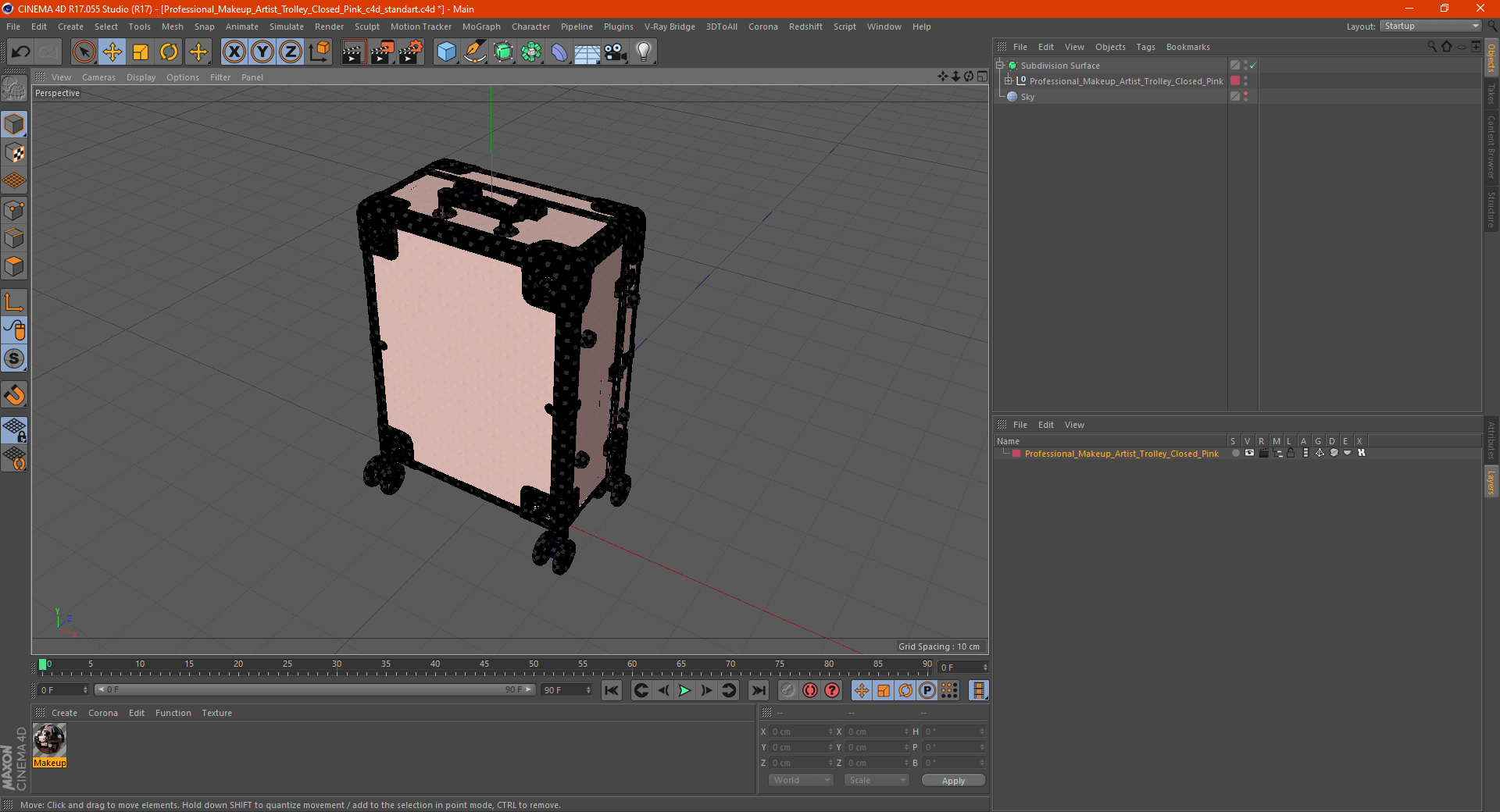Go to end of animation

point(758,690)
